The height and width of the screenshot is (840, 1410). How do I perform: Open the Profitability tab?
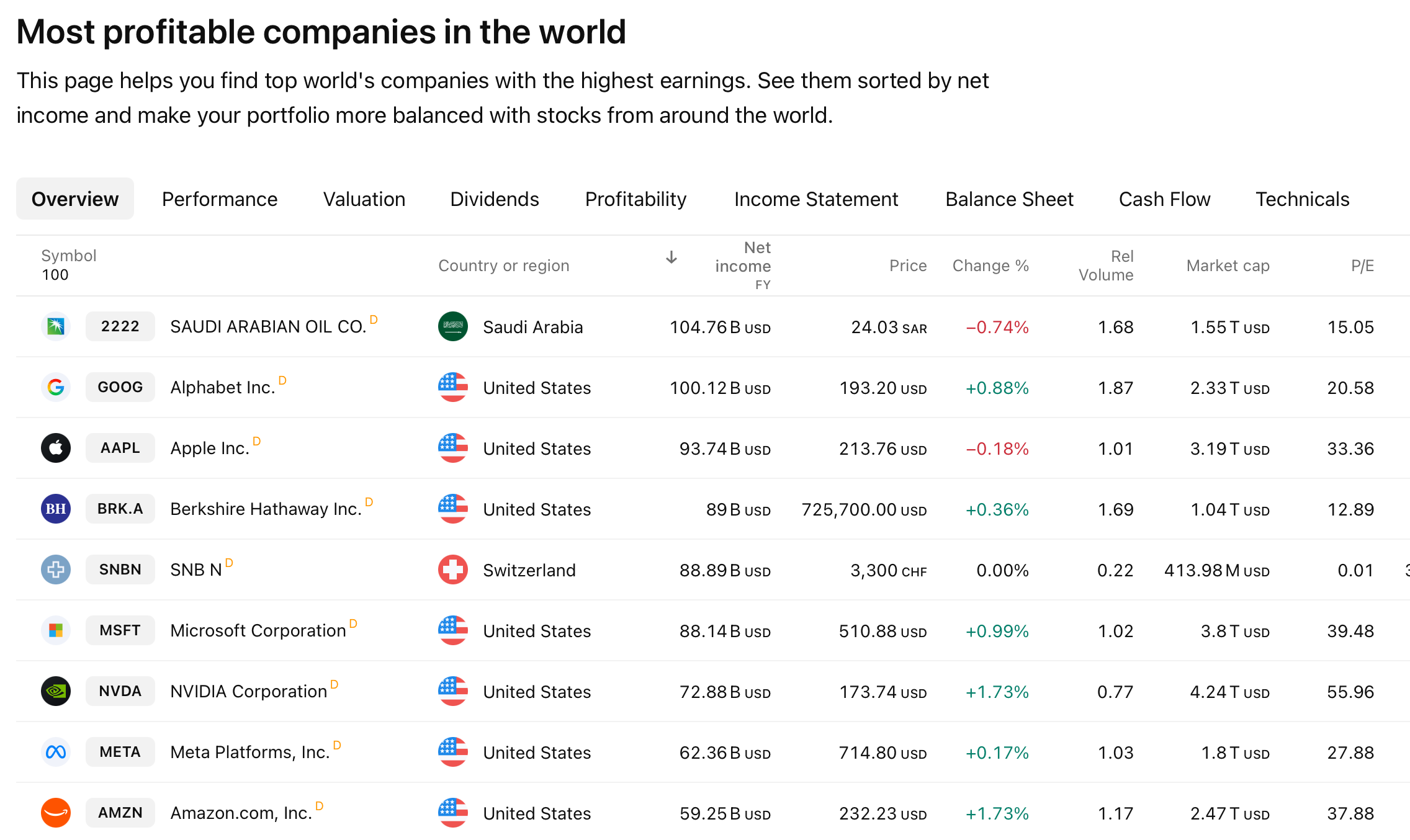pos(636,199)
